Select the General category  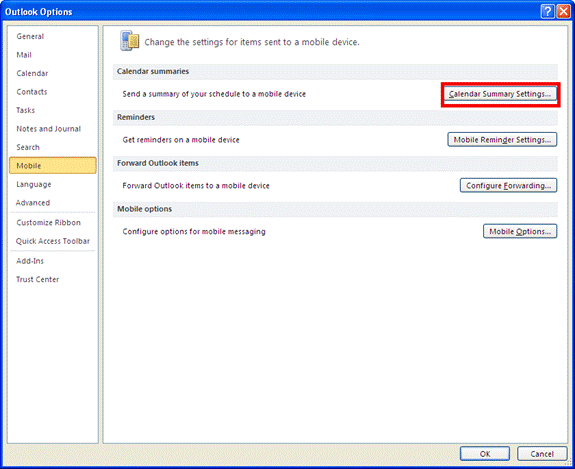point(30,36)
